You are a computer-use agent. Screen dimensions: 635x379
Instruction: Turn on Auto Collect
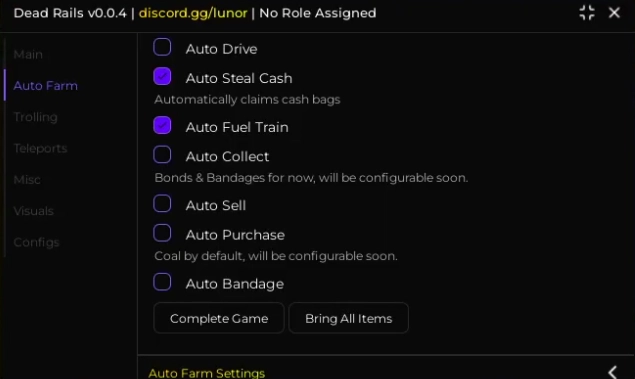tap(162, 155)
